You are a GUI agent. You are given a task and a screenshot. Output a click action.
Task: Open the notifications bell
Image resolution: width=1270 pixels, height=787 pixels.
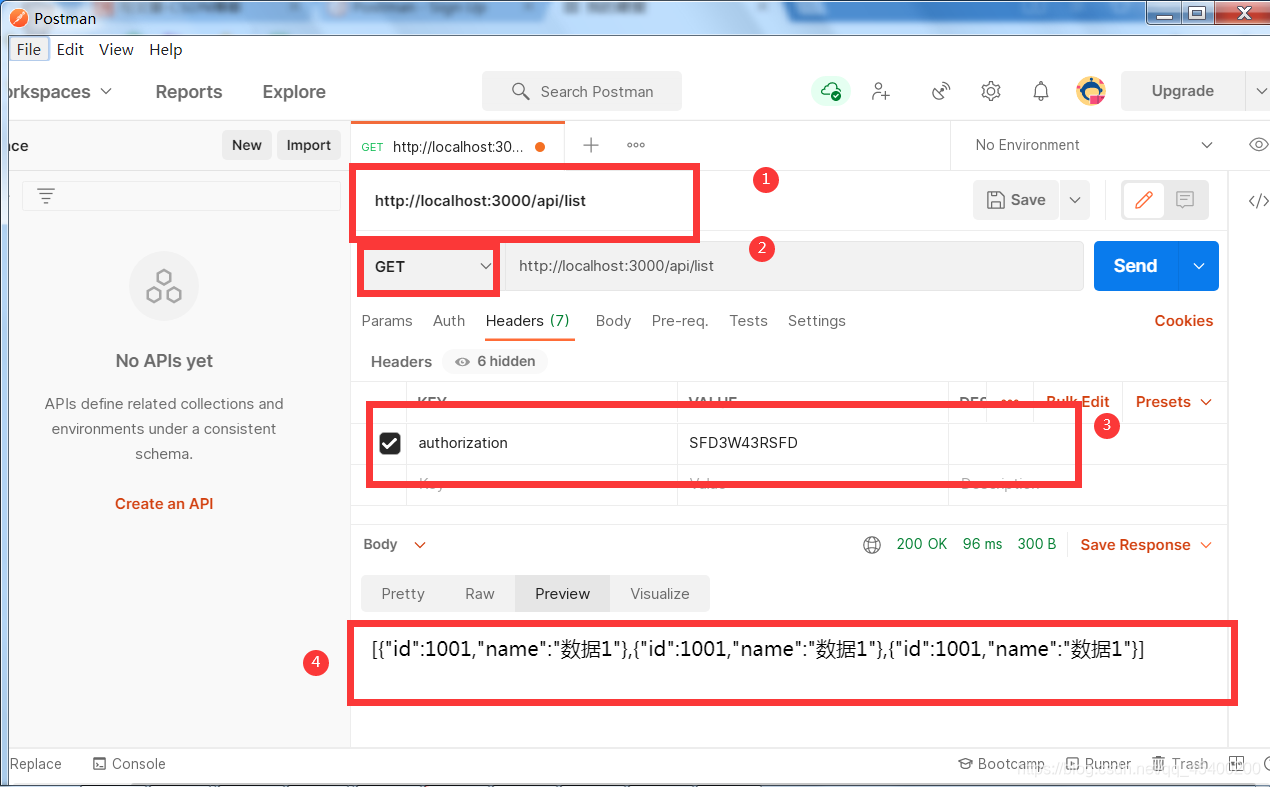1041,91
